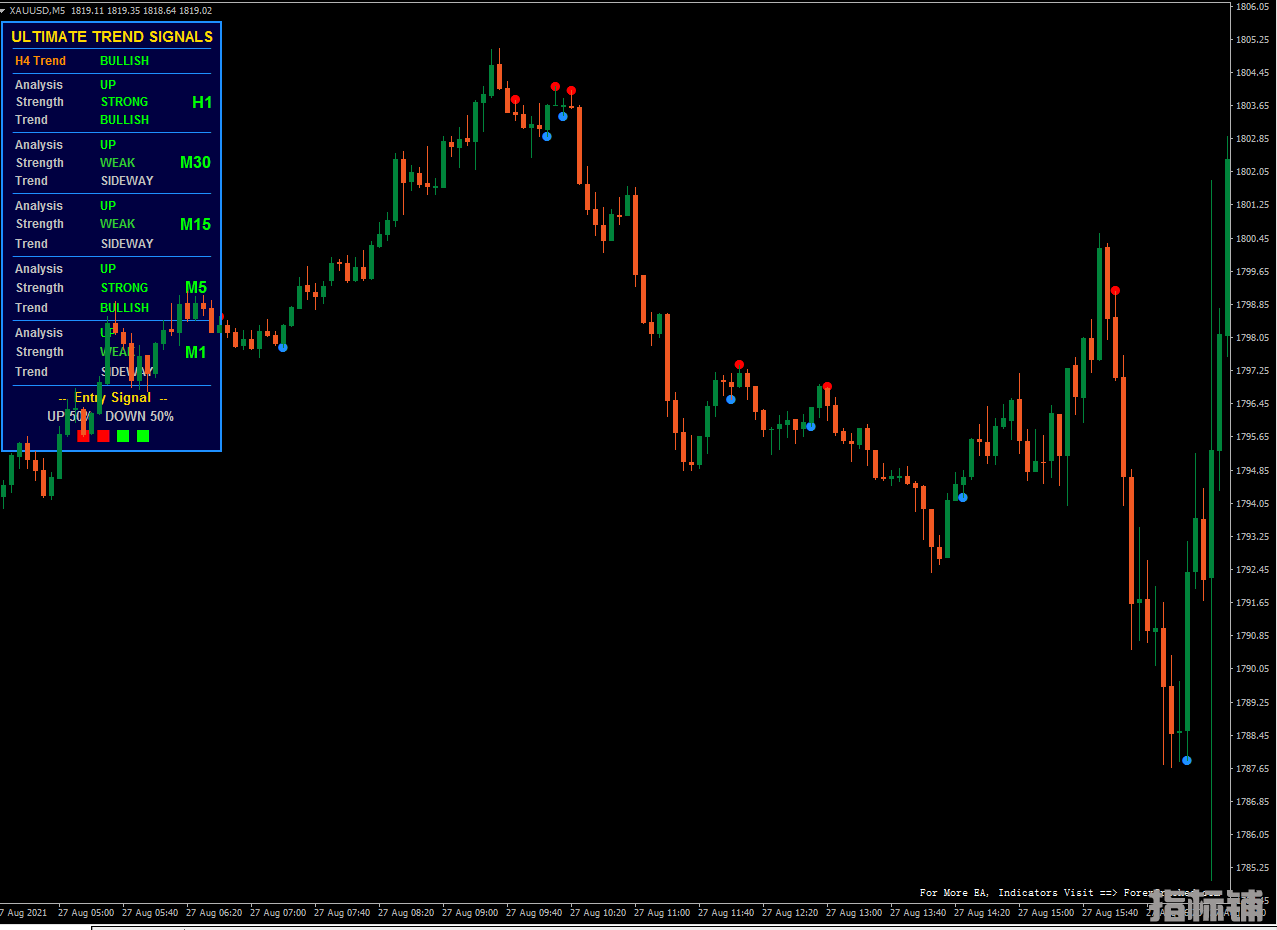The height and width of the screenshot is (930, 1277).
Task: Click the XAUUSD,M5 chart title text
Action: [x=38, y=11]
